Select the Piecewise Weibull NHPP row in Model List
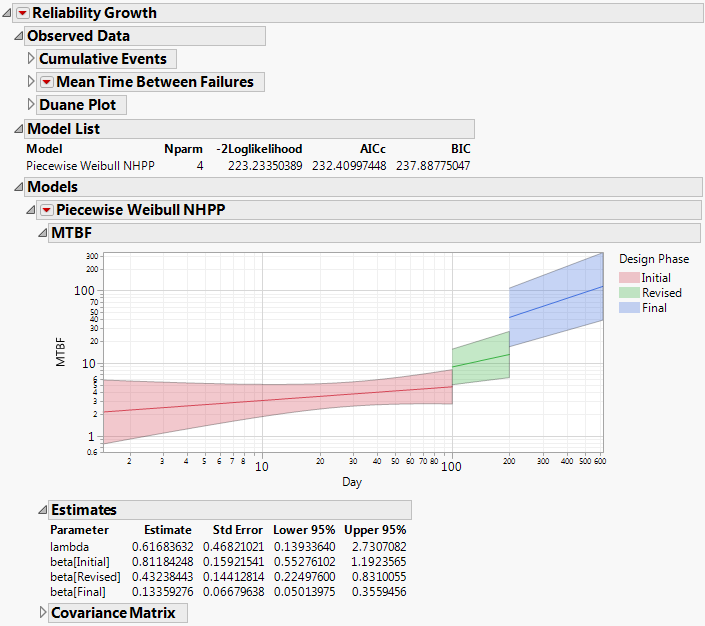Viewport: 705px width, 626px height. [x=90, y=165]
